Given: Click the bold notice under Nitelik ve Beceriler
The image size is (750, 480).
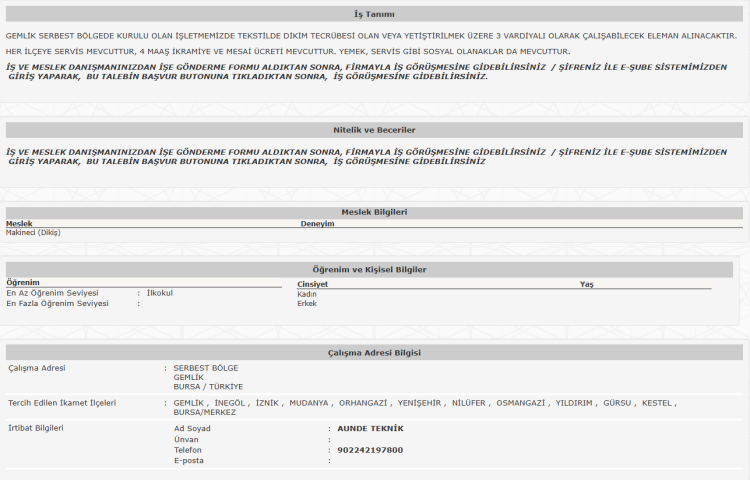Looking at the screenshot, I should point(366,156).
